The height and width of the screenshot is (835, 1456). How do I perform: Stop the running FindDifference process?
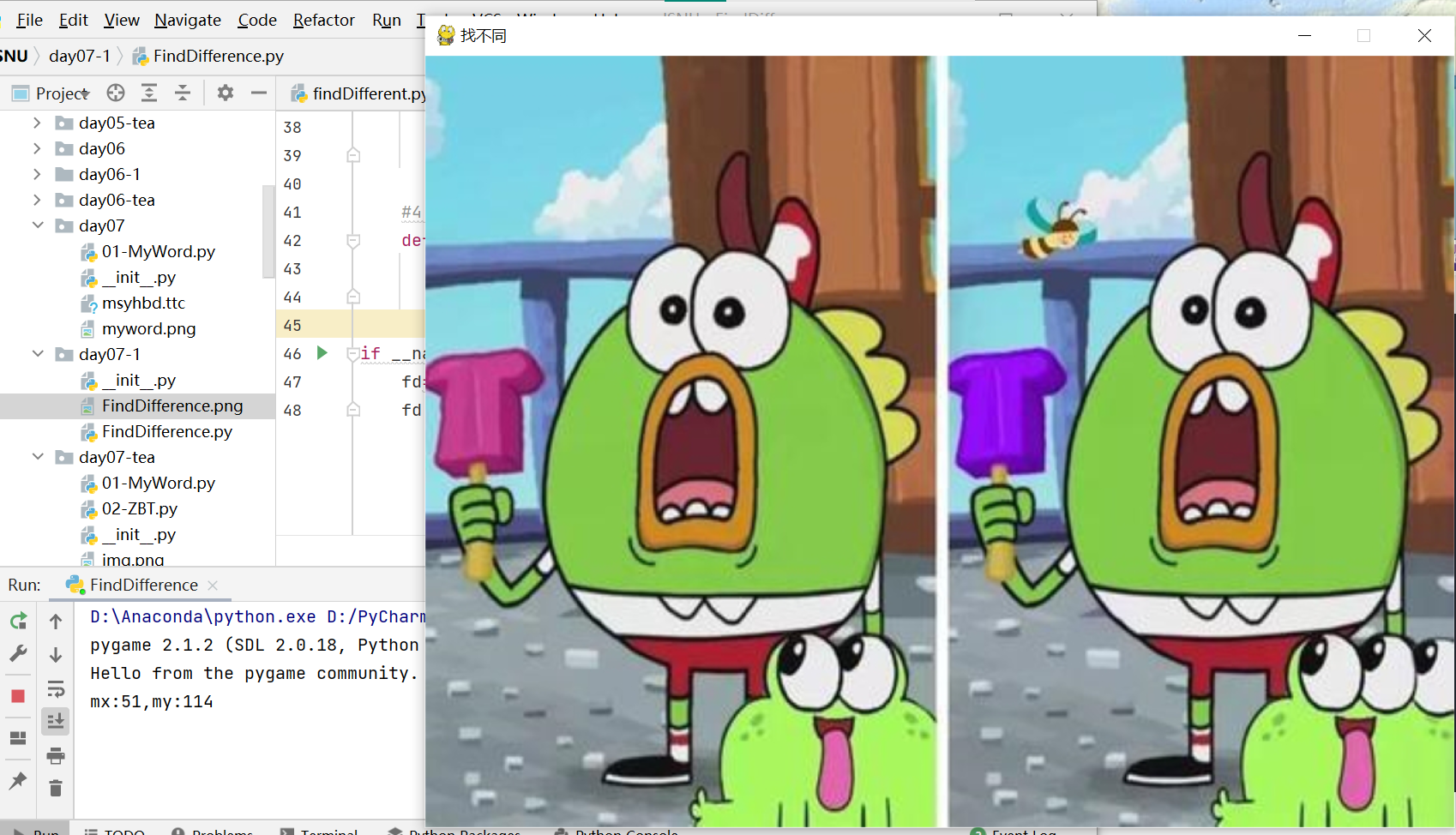[17, 696]
